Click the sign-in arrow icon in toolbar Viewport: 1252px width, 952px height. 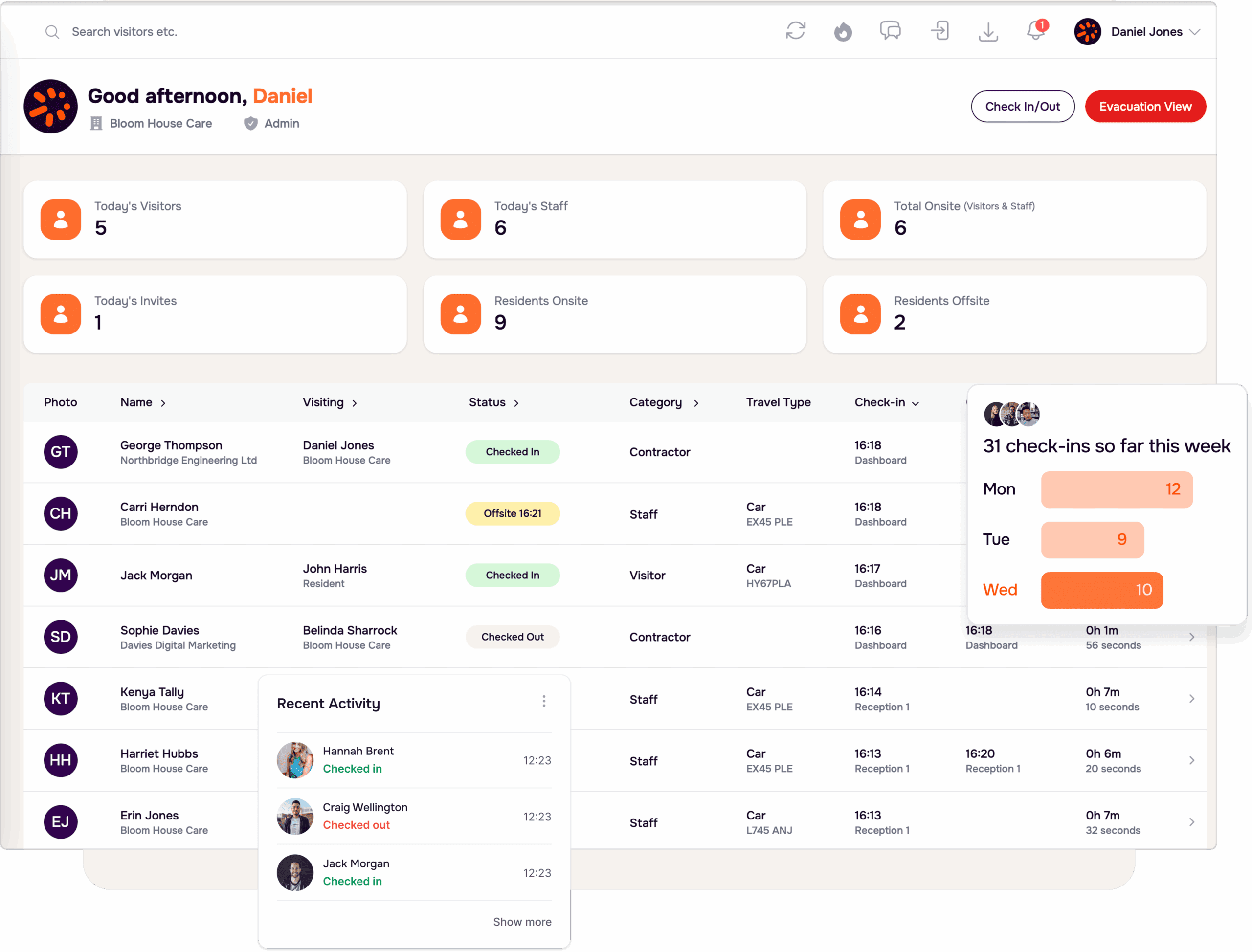939,32
